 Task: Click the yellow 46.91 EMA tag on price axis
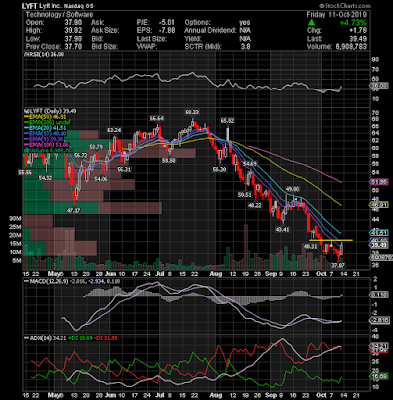(380, 205)
